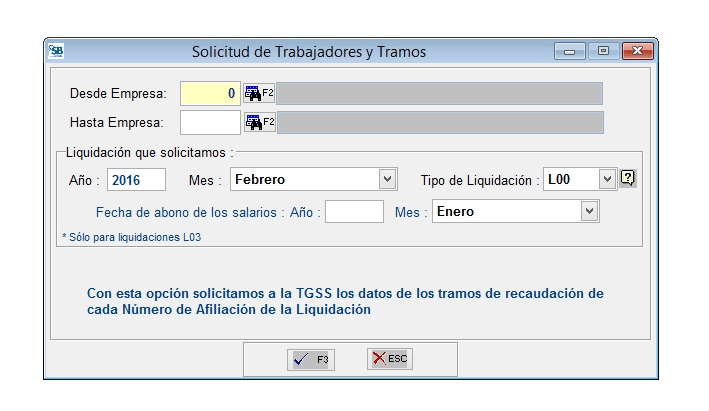Click the SB application icon in title bar
This screenshot has width=709, height=411.
click(57, 51)
